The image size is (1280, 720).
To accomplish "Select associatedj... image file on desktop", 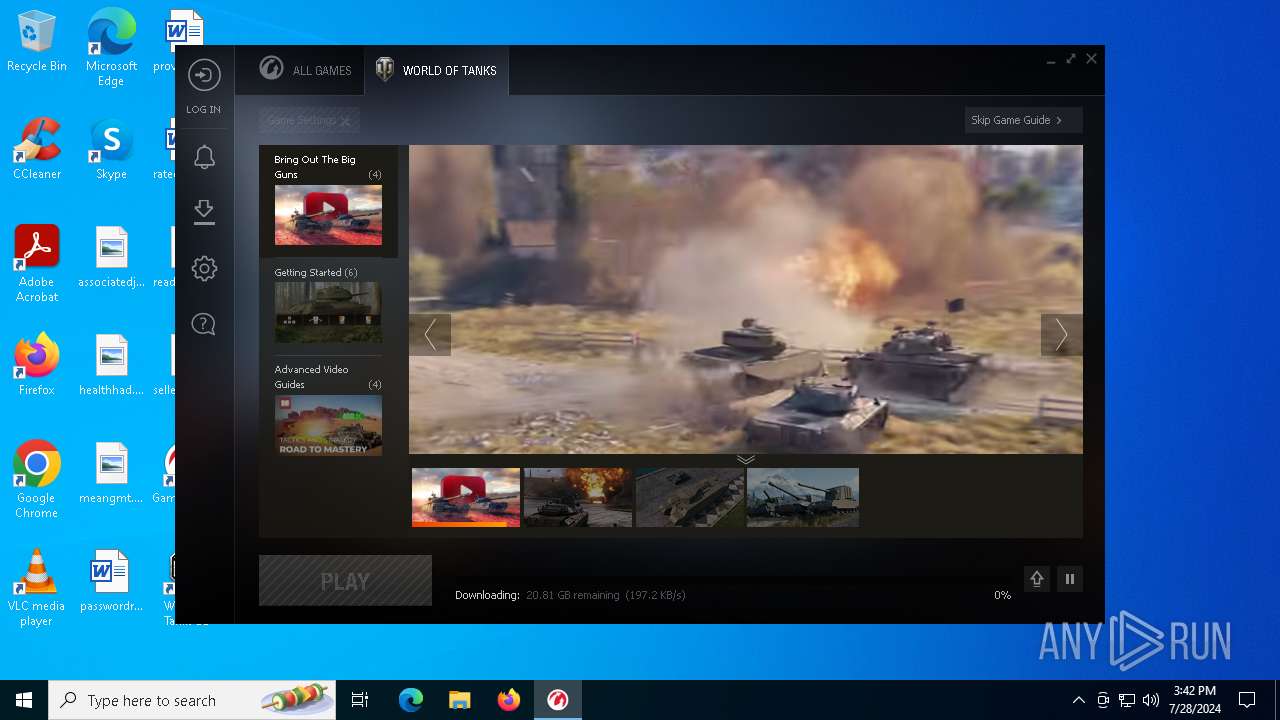I will tap(111, 257).
